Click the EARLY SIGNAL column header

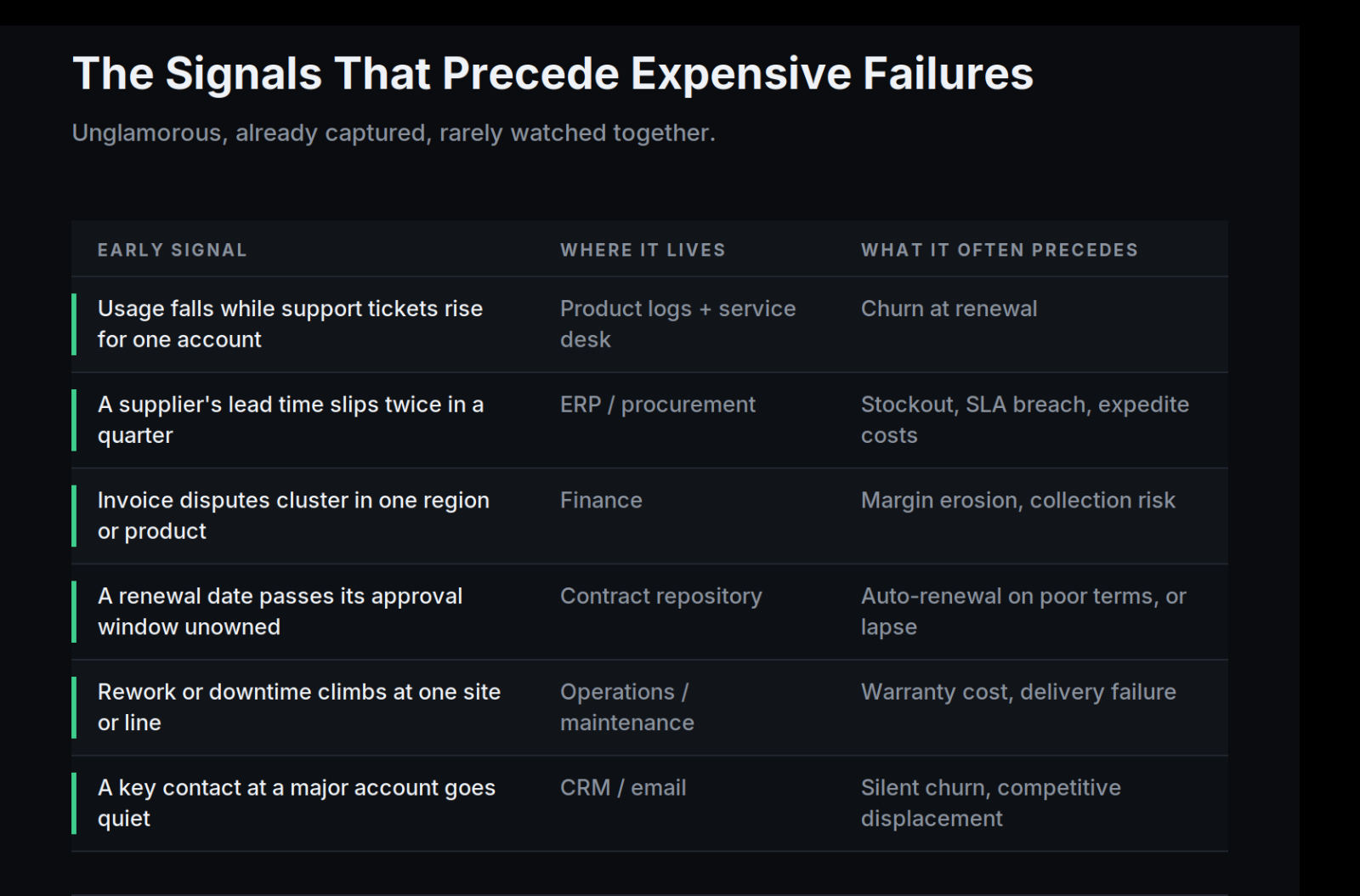click(172, 250)
